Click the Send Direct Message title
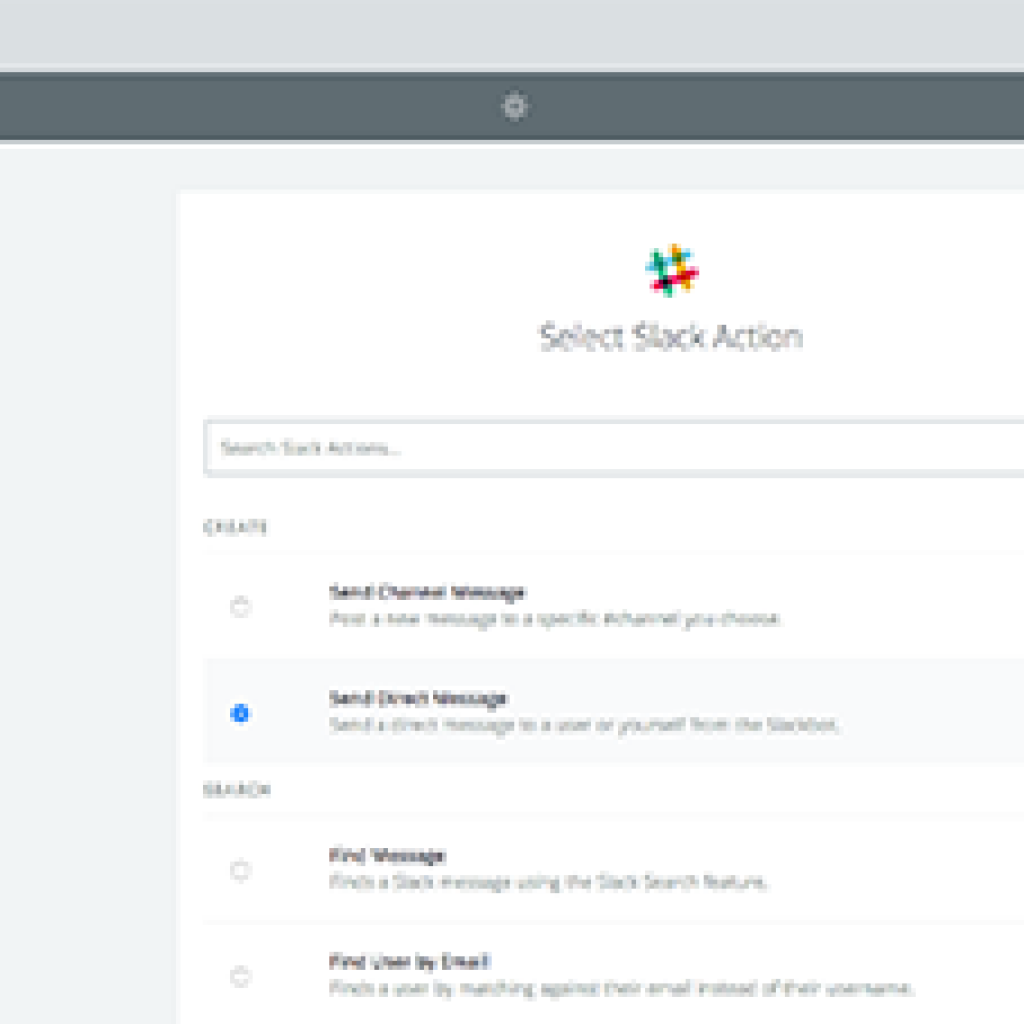This screenshot has height=1024, width=1024. (x=418, y=699)
